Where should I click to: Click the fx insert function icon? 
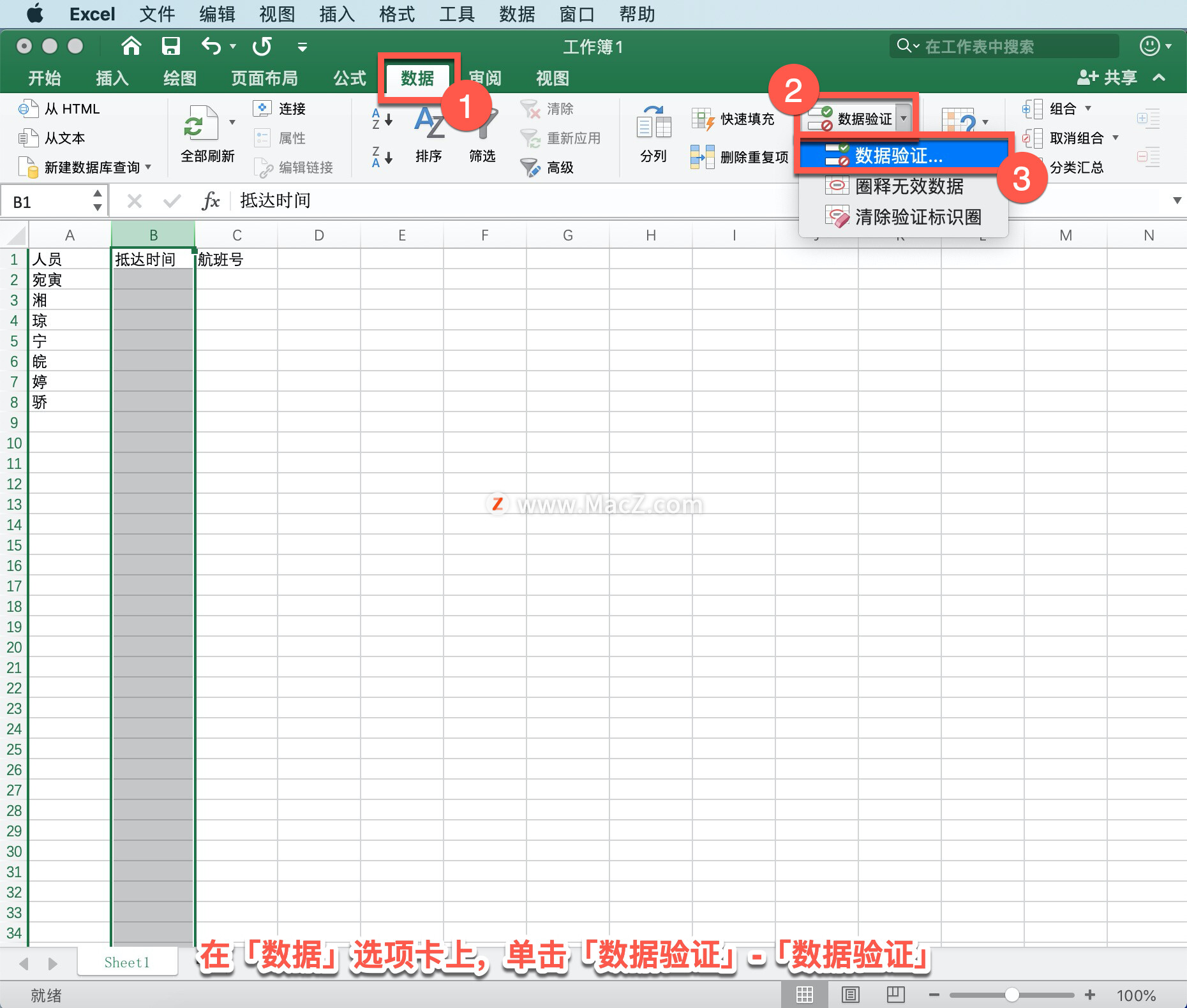click(x=210, y=201)
